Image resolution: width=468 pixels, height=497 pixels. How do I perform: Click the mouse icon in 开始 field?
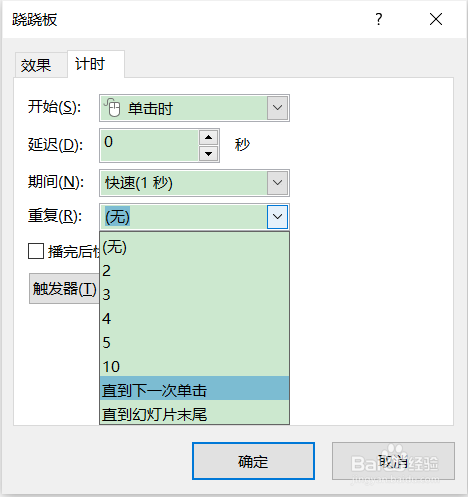[x=112, y=108]
